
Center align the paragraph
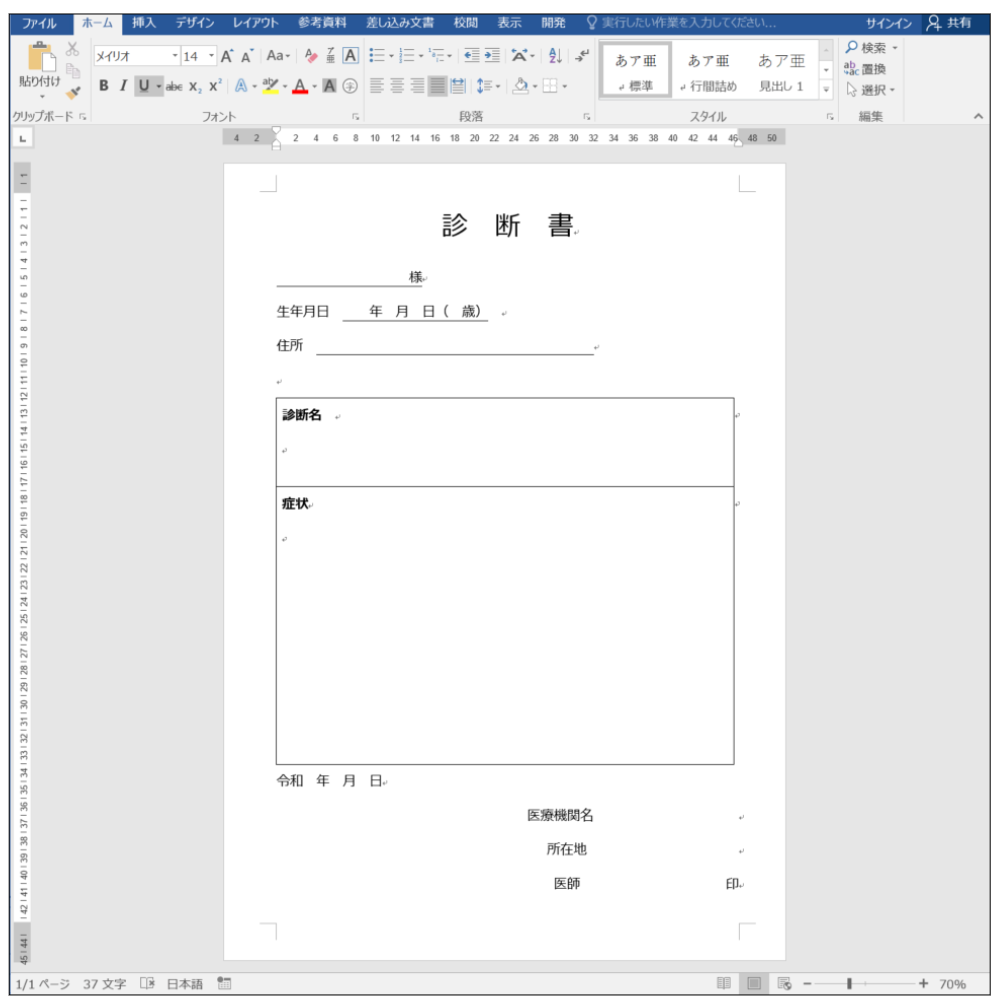coord(397,87)
